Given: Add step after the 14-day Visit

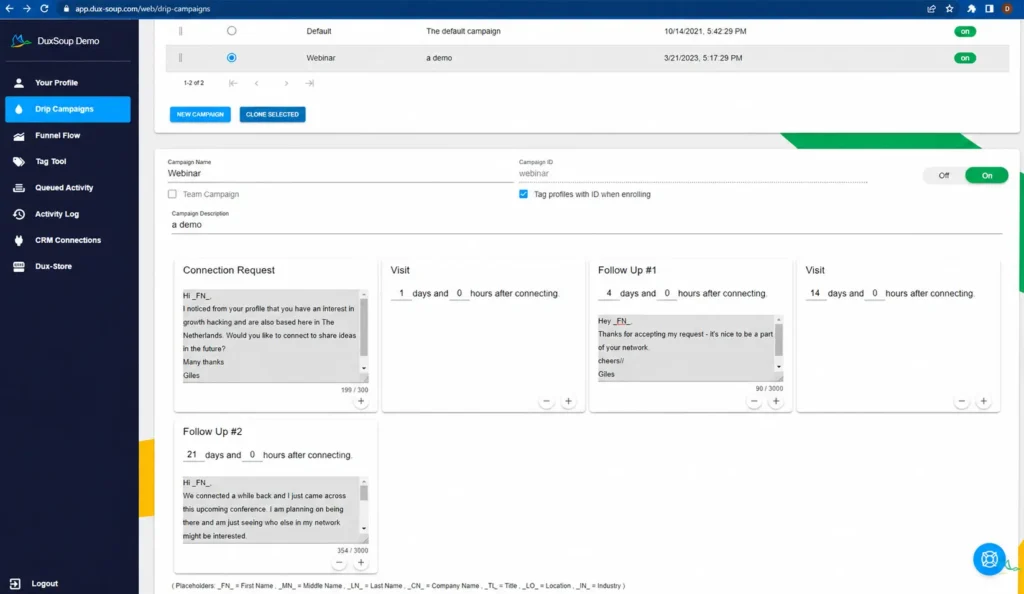Looking at the screenshot, I should tap(984, 401).
